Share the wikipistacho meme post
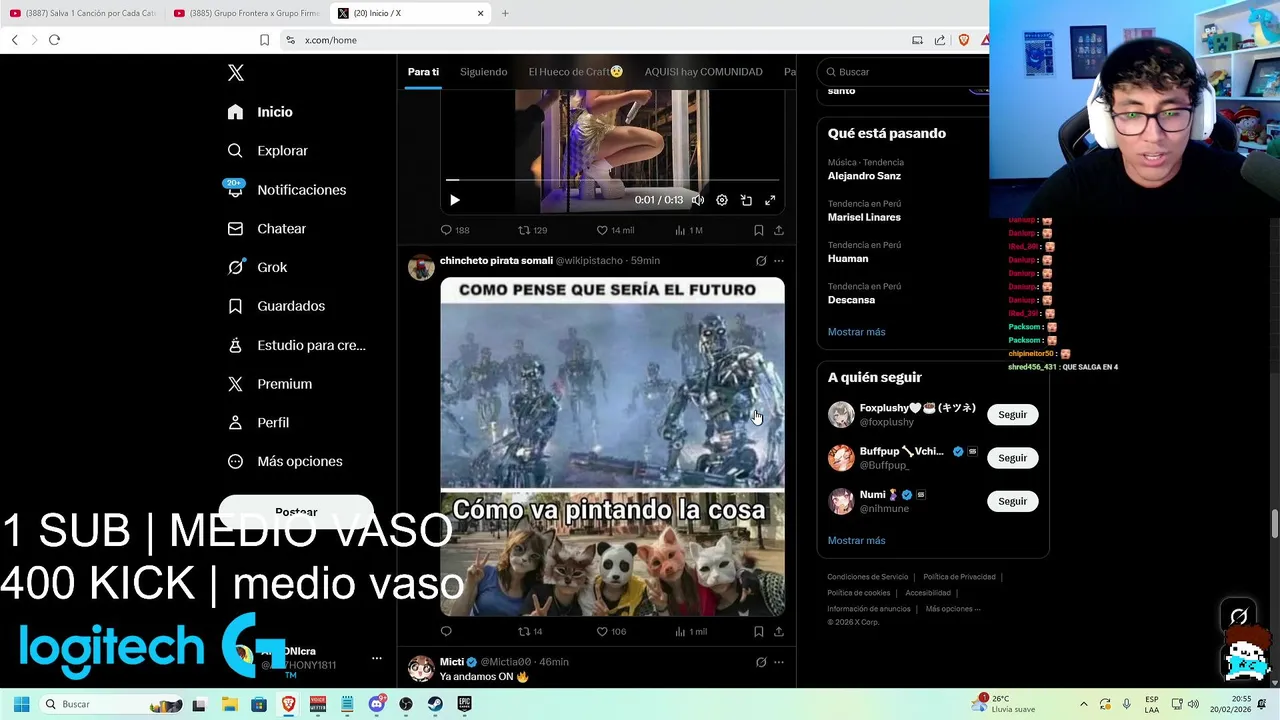 click(x=779, y=632)
